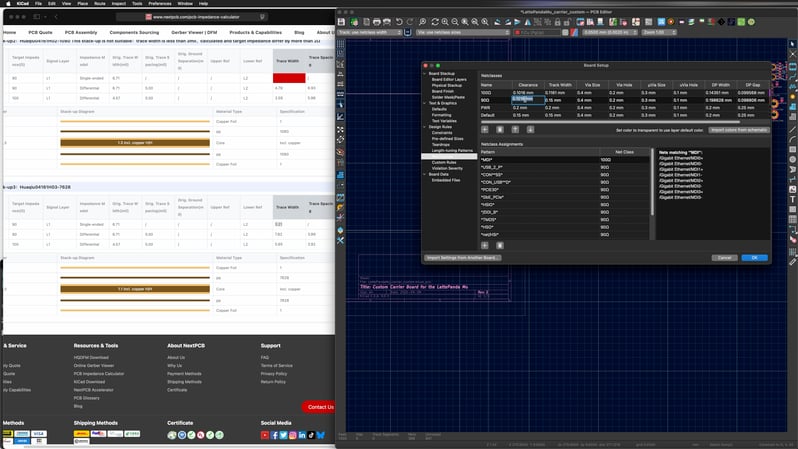Viewport: 798px width, 449px height.
Task: Add a new netclass with plus button
Action: (x=486, y=129)
